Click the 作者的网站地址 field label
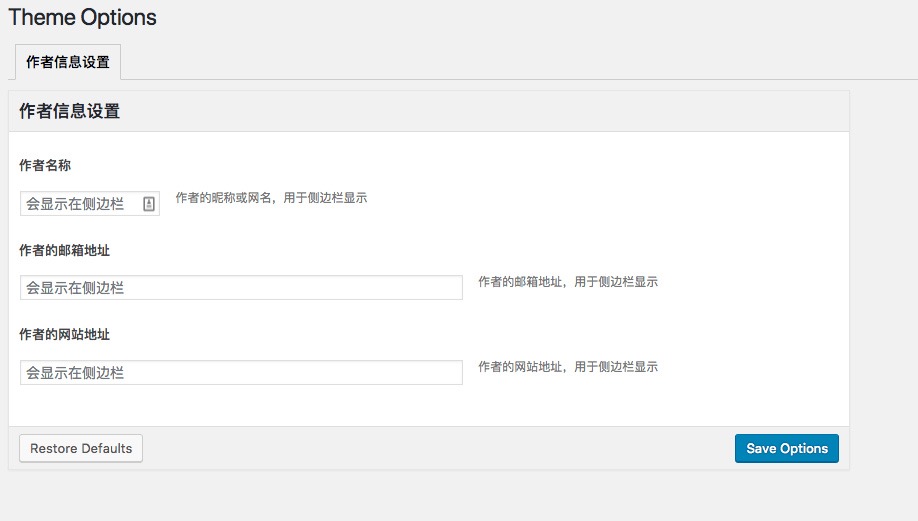This screenshot has width=918, height=521. click(x=64, y=334)
